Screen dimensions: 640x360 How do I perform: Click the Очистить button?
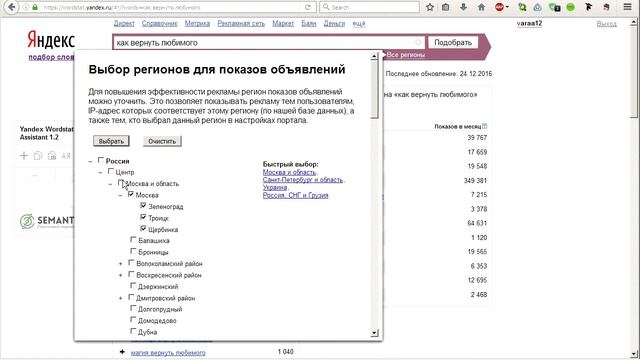click(162, 141)
